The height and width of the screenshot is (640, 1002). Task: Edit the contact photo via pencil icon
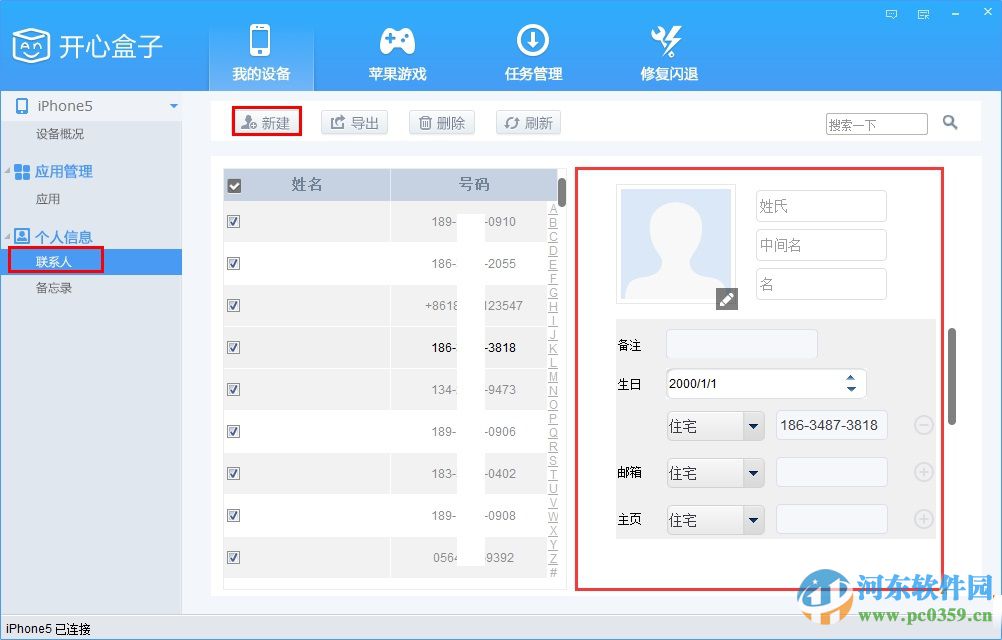726,298
